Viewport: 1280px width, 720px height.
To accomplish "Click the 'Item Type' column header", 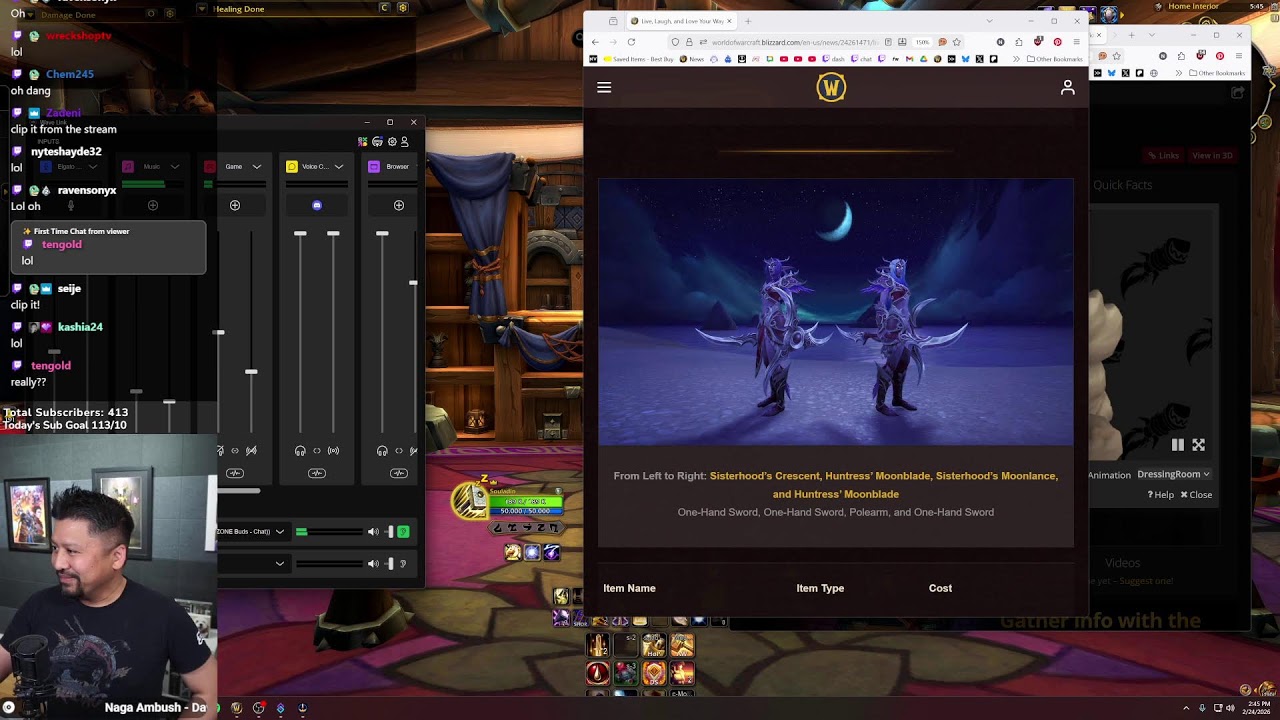I will [820, 588].
